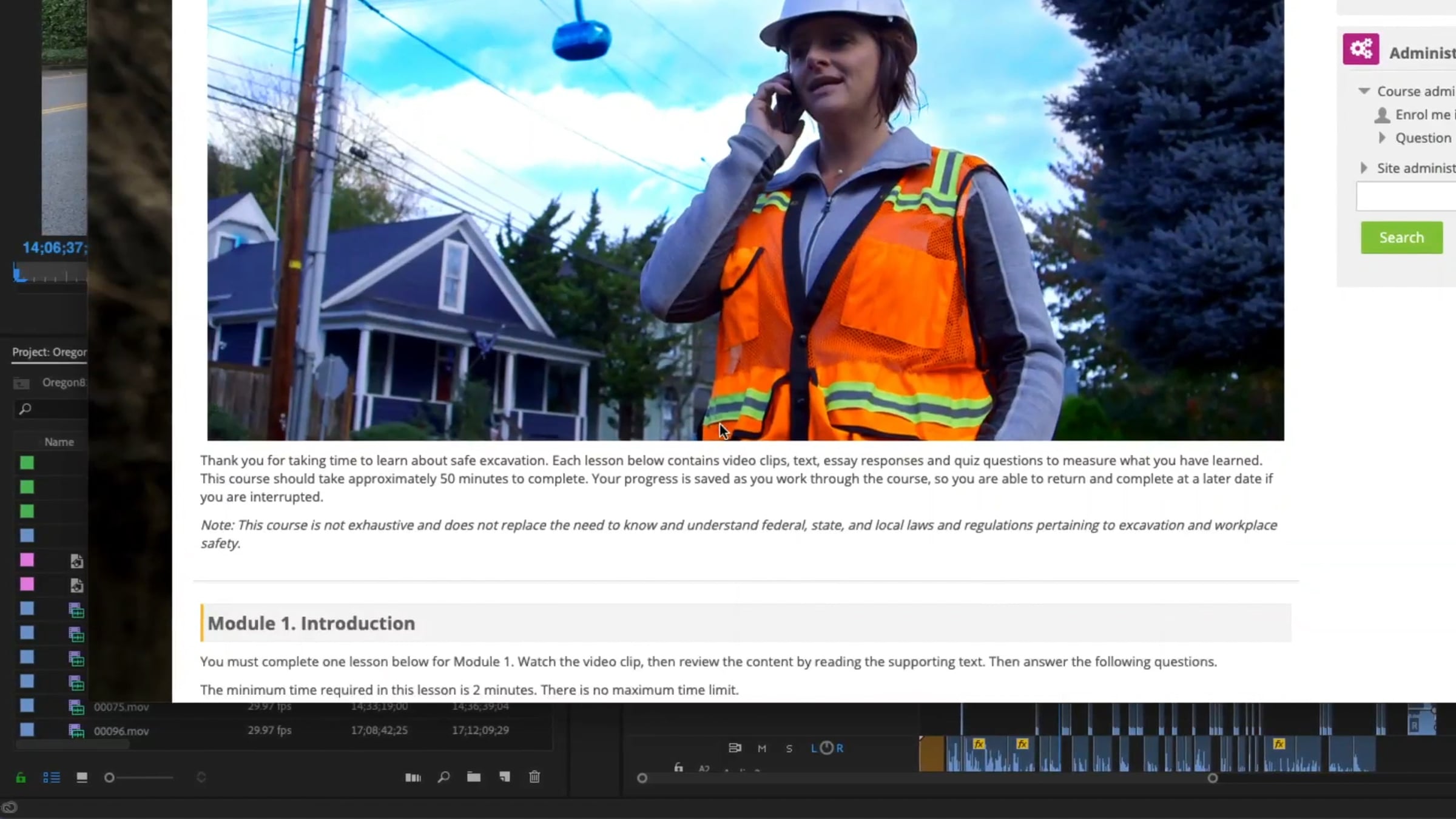Toggle project read-only green lock
This screenshot has height=819, width=1456.
pos(21,778)
